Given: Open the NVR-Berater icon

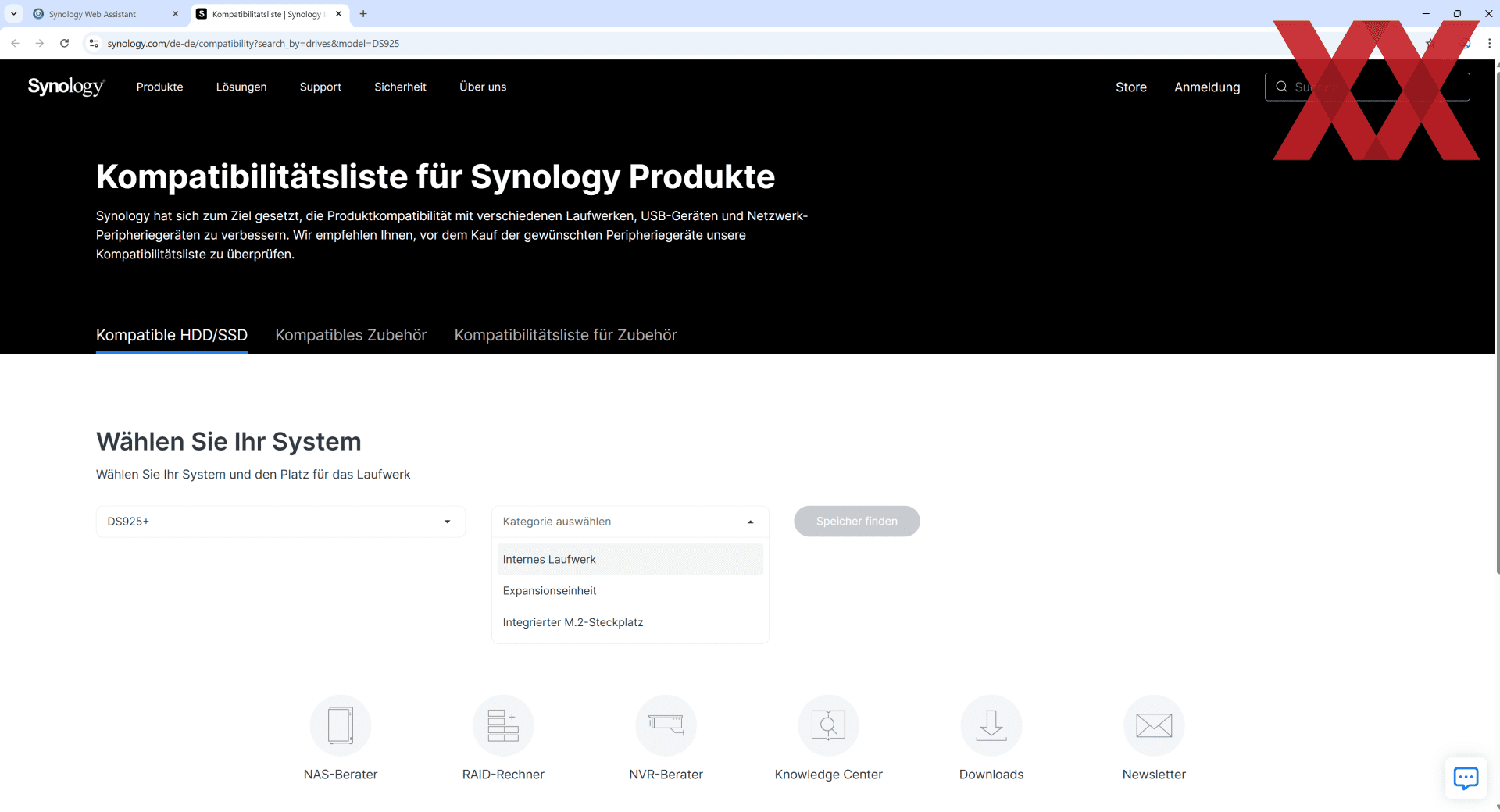Looking at the screenshot, I should click(x=666, y=725).
